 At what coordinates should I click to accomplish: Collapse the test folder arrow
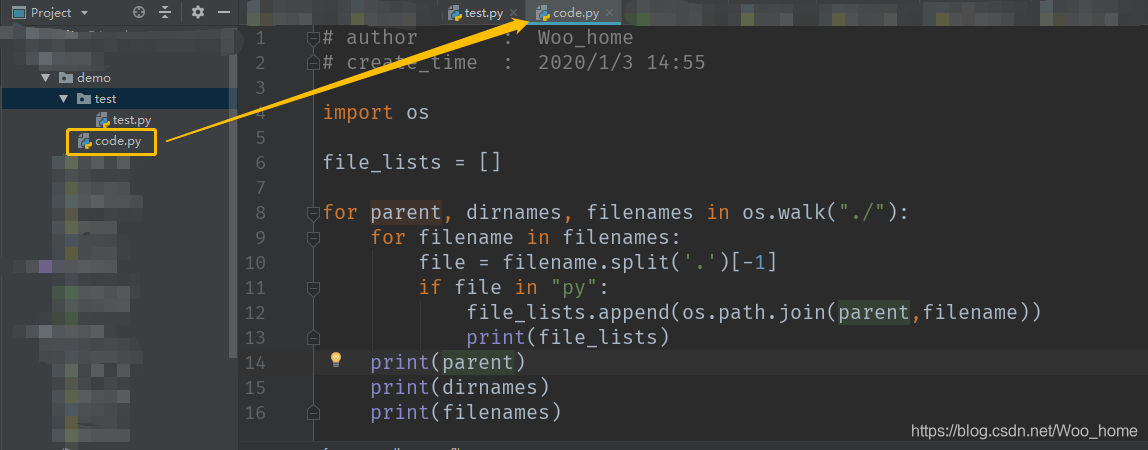64,99
